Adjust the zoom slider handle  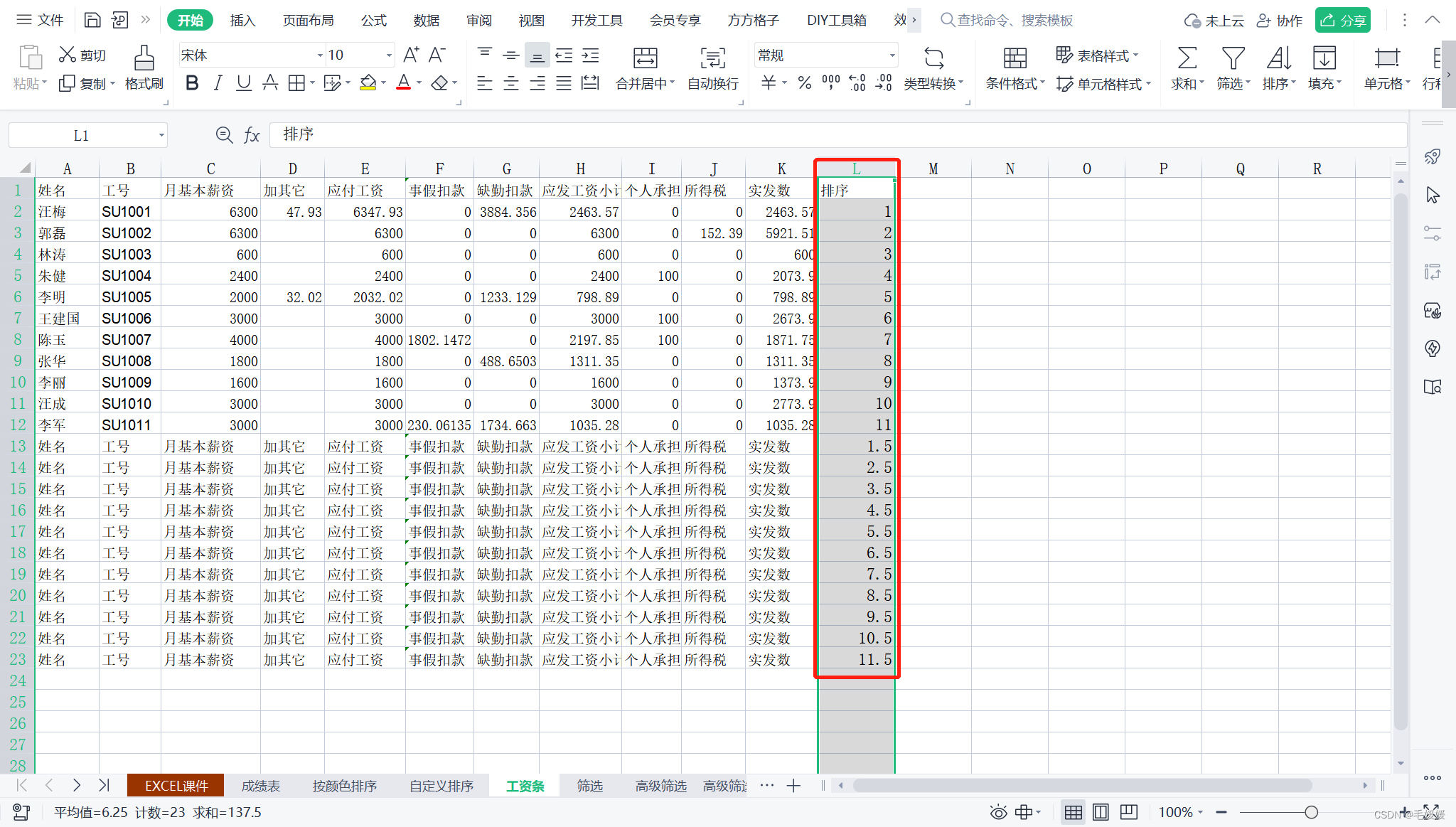click(x=1311, y=812)
